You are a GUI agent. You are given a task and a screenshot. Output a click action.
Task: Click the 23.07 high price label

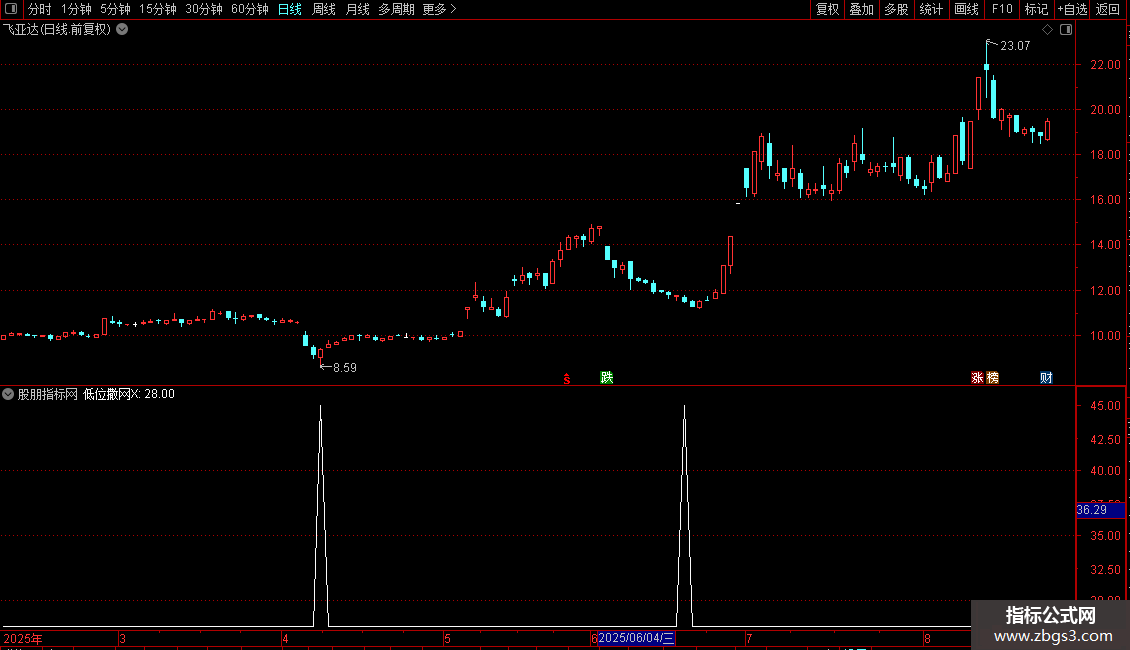tap(1015, 46)
